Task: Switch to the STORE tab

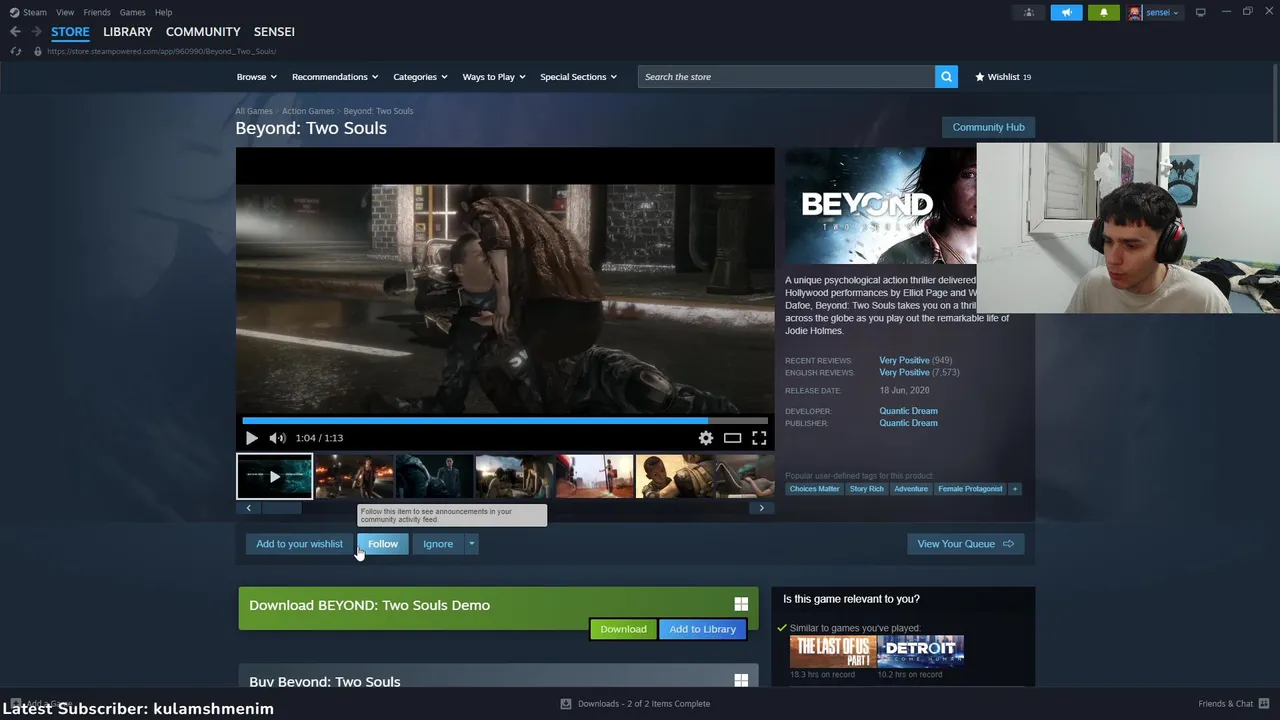Action: tap(70, 32)
